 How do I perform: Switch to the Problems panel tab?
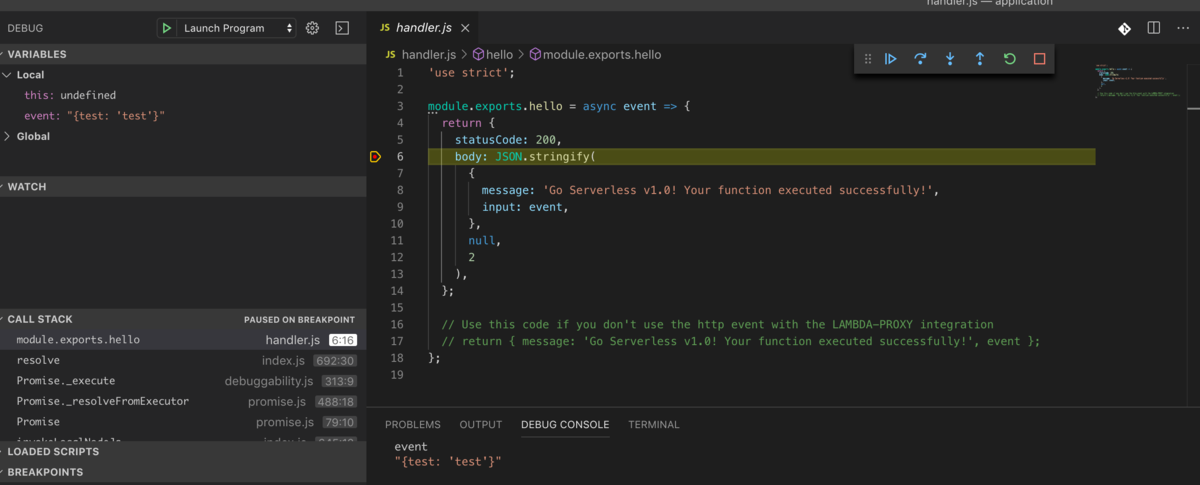[x=412, y=425]
